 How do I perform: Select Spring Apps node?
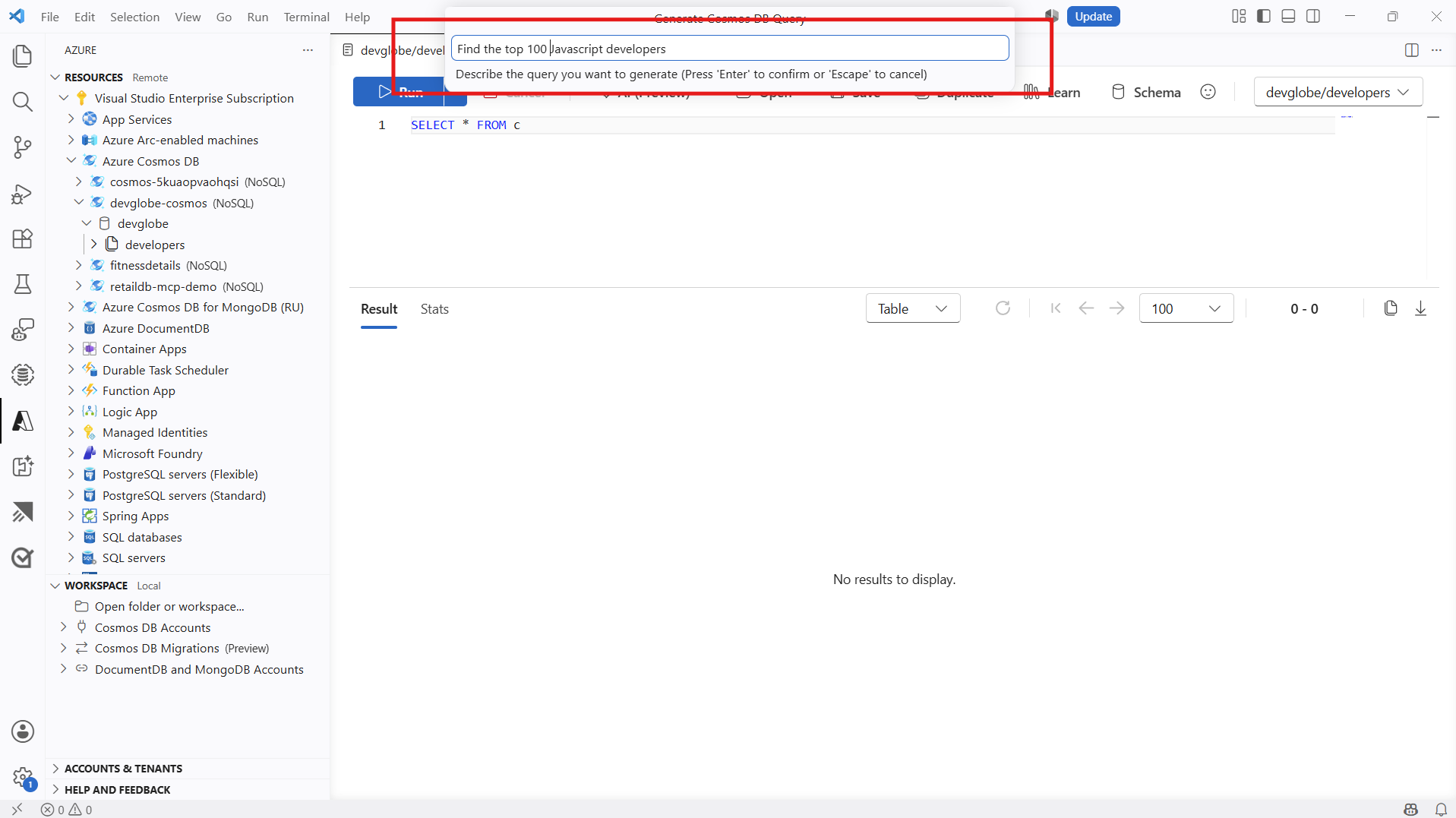(135, 516)
